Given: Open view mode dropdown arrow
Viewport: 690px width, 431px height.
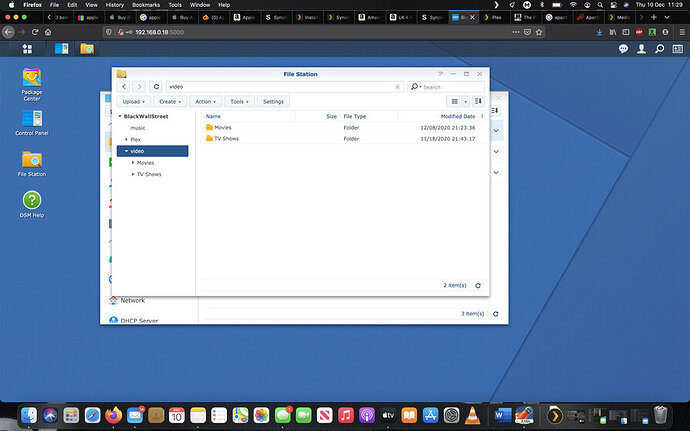Looking at the screenshot, I should pos(466,102).
